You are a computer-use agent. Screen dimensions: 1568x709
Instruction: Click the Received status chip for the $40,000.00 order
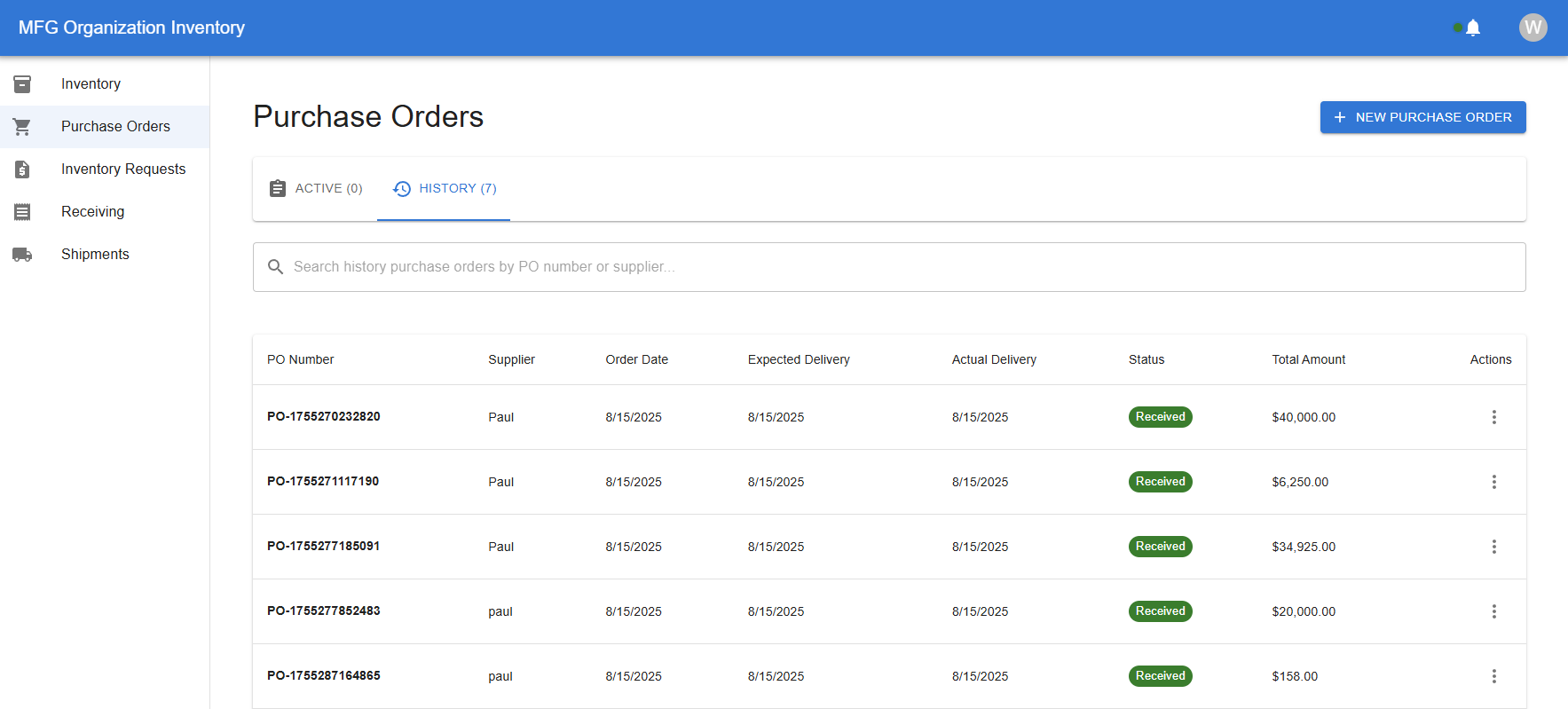coord(1160,417)
